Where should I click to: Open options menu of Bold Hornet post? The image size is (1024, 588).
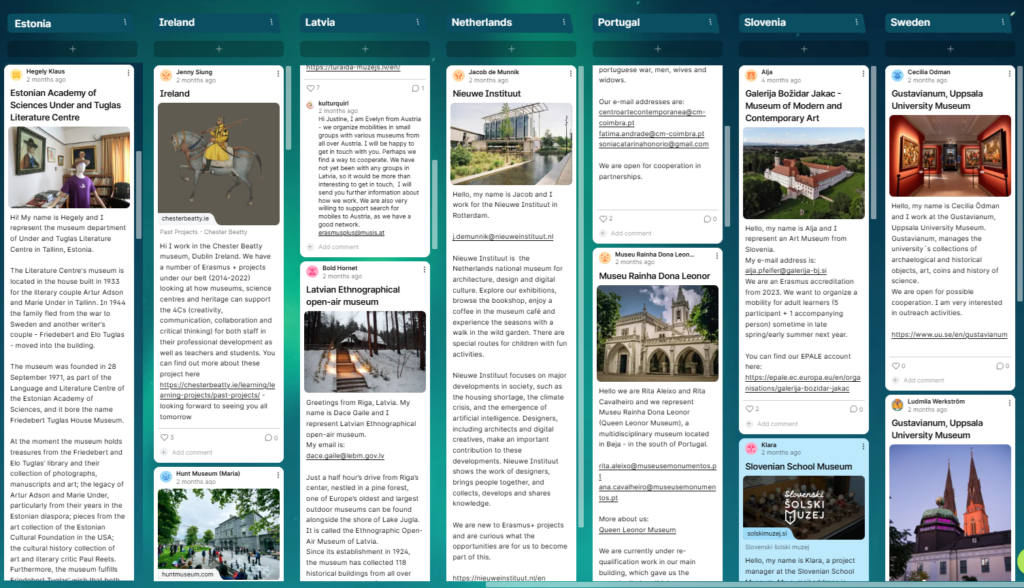(x=424, y=270)
